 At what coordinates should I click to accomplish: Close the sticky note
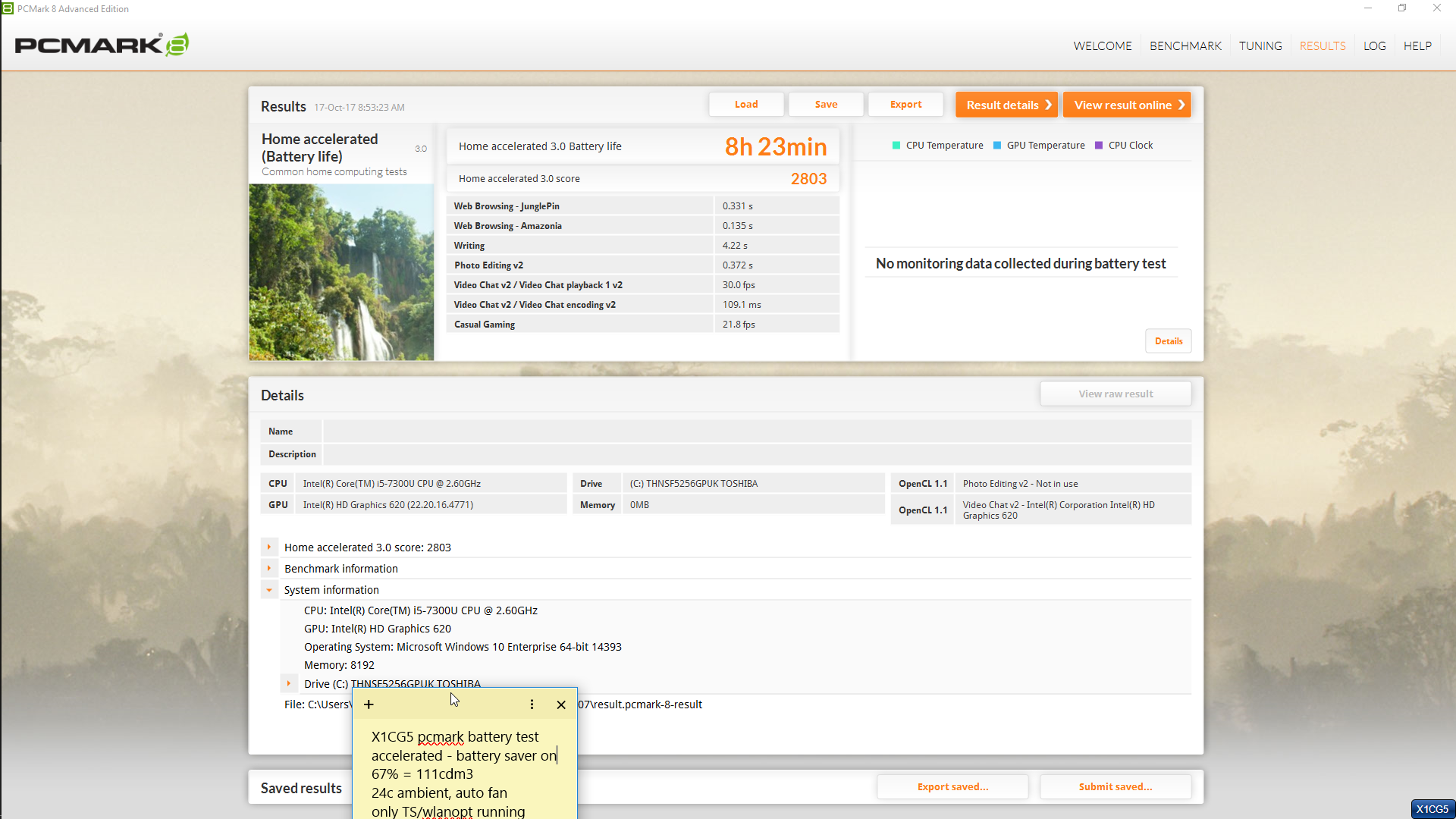tap(561, 704)
